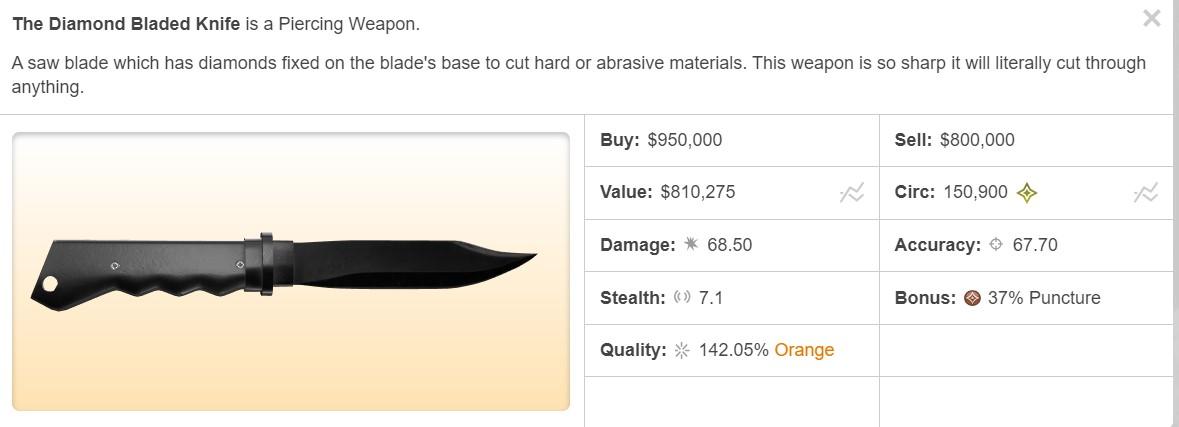
Task: Click the Diamond Bladed Knife title text
Action: 126,24
